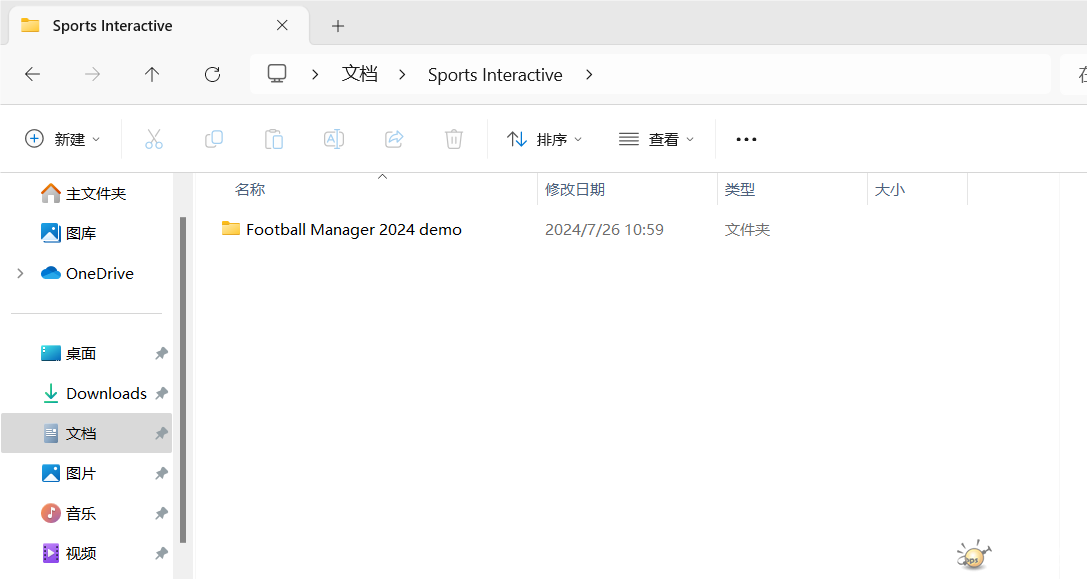Open 图库 (Gallery) in sidebar

(69, 234)
